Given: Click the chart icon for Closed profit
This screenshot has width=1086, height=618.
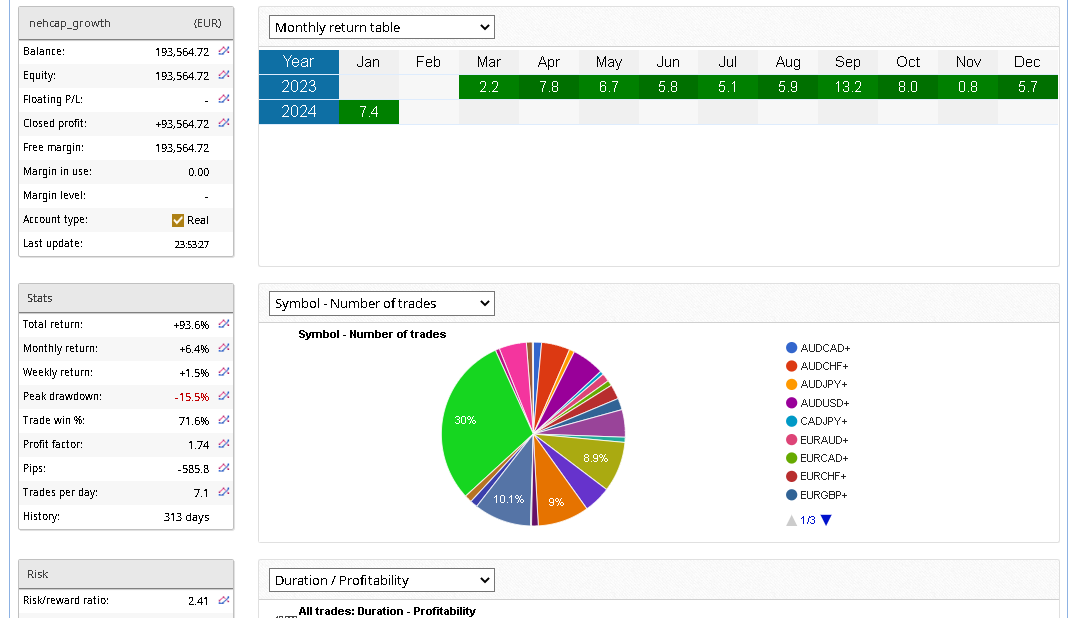Looking at the screenshot, I should [224, 123].
